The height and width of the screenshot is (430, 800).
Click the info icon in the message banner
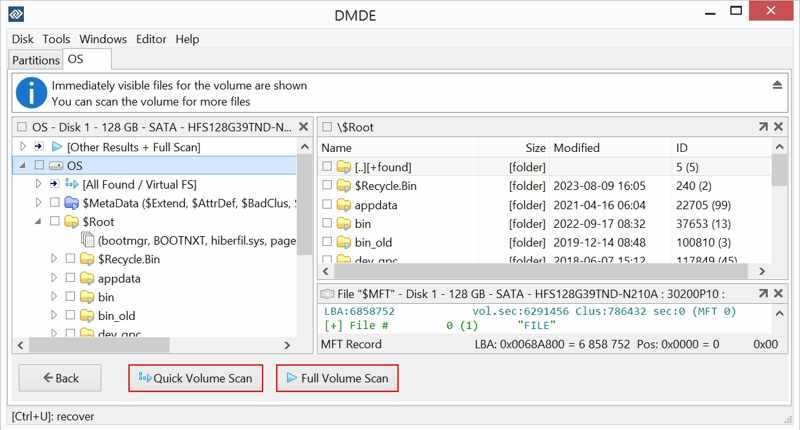31,94
